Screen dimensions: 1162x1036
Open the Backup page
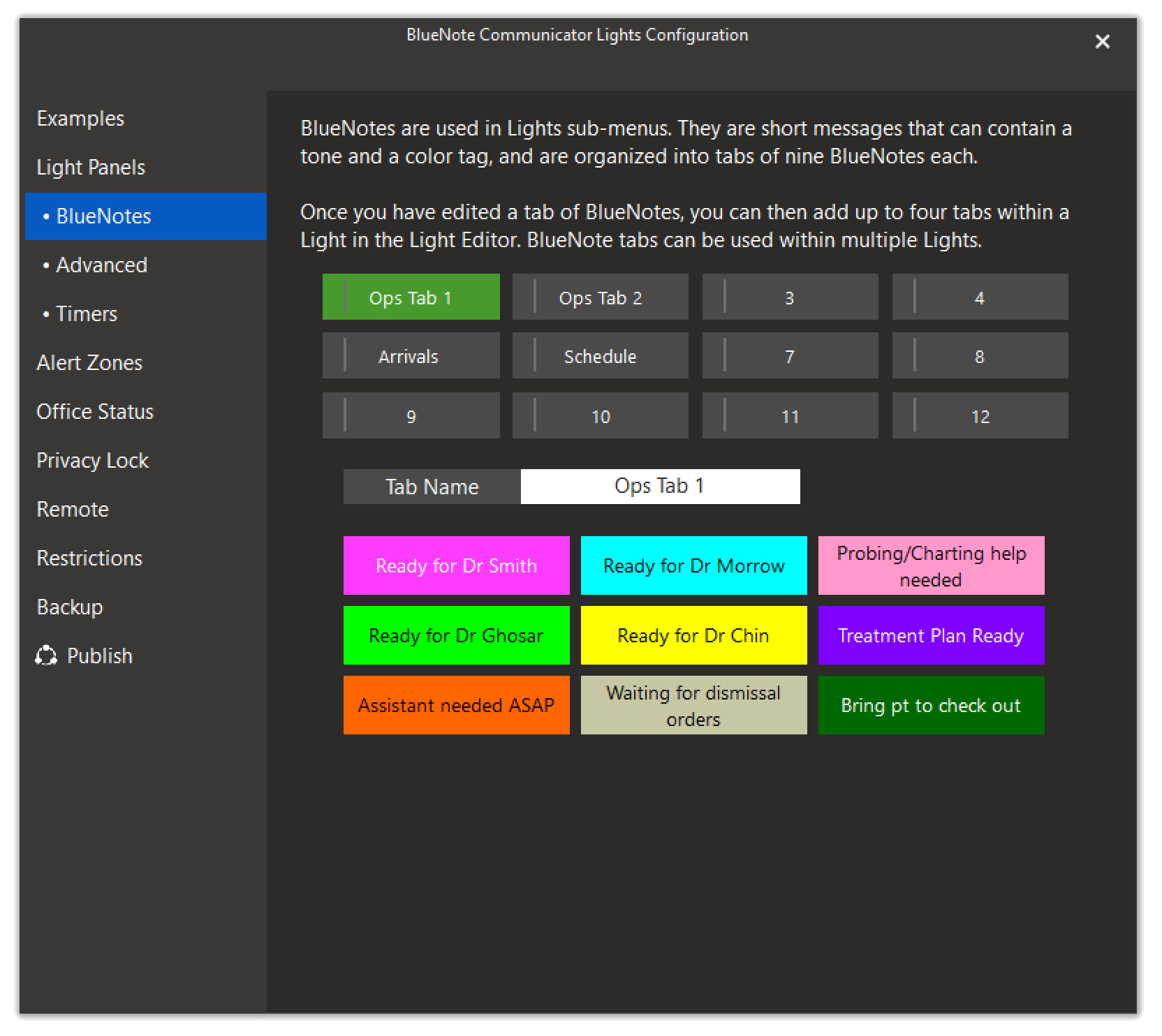pos(146,607)
